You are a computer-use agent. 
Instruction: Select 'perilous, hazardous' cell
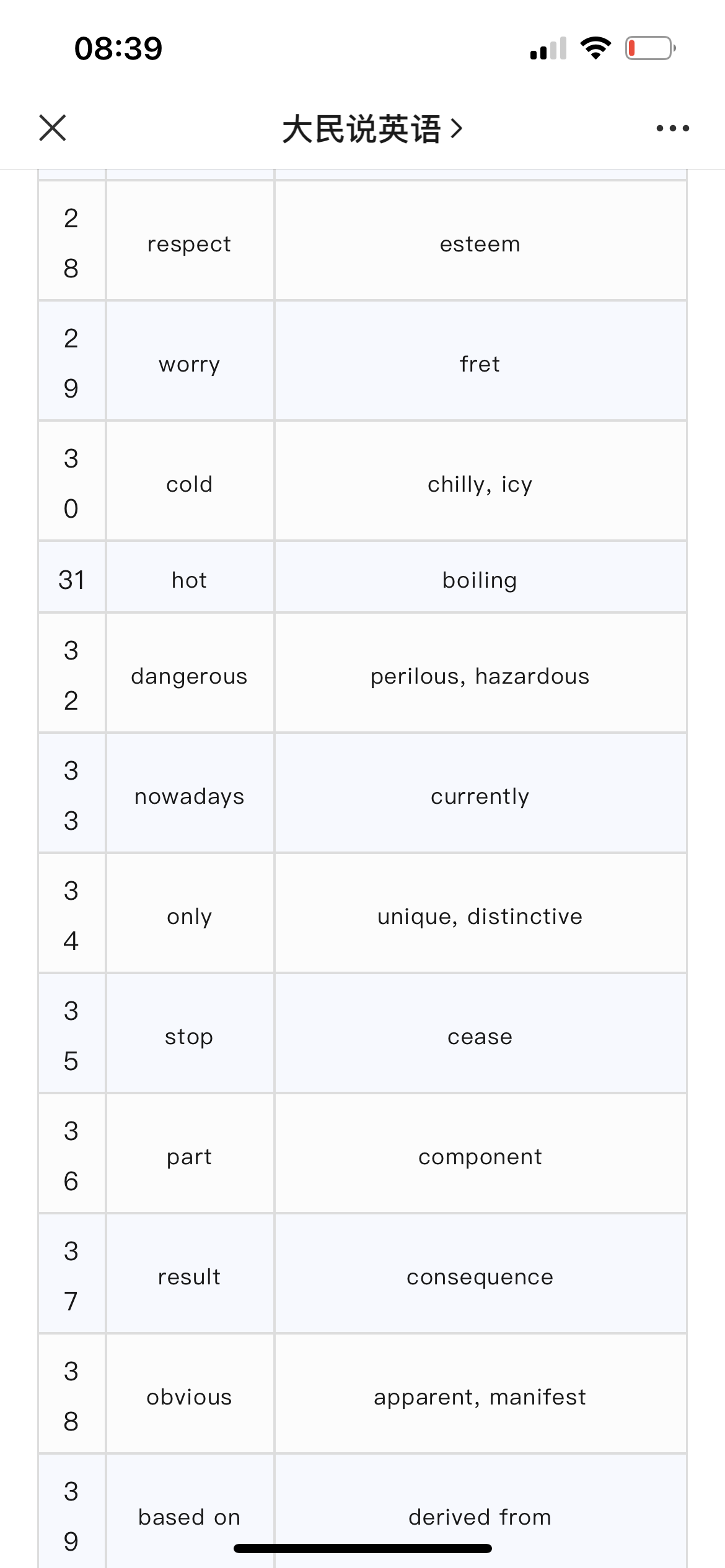[x=480, y=673]
